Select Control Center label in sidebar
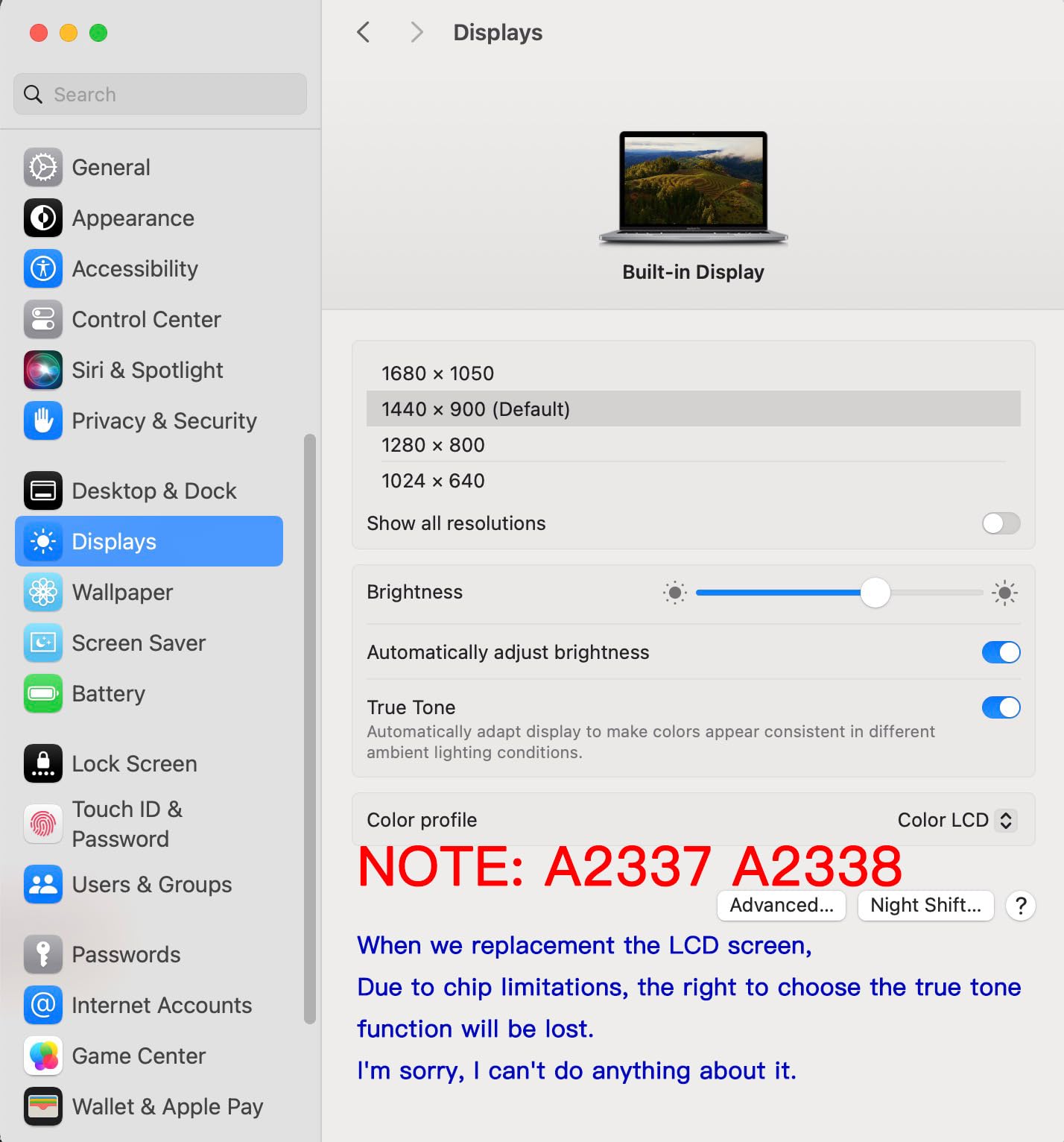 point(147,319)
